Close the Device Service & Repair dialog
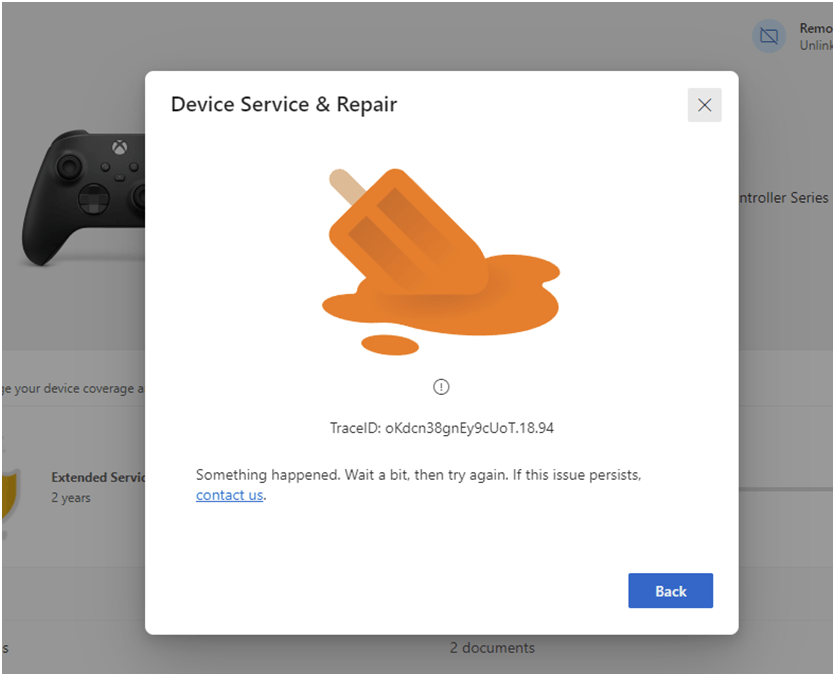 [704, 105]
